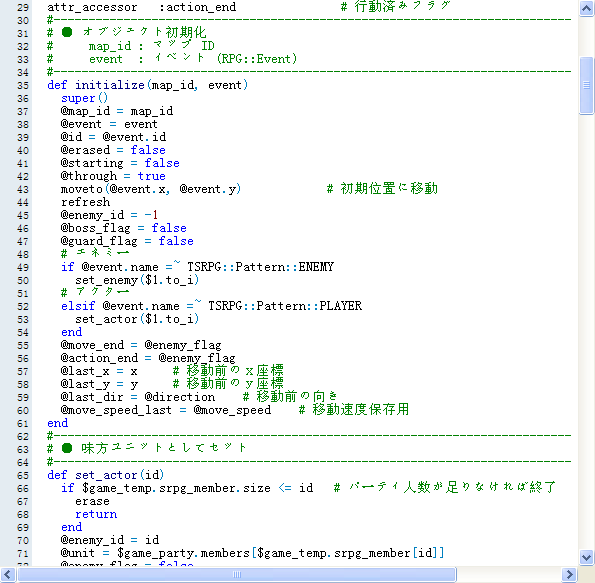Click 'def initialize(map_id, event)' line

click(x=148, y=85)
